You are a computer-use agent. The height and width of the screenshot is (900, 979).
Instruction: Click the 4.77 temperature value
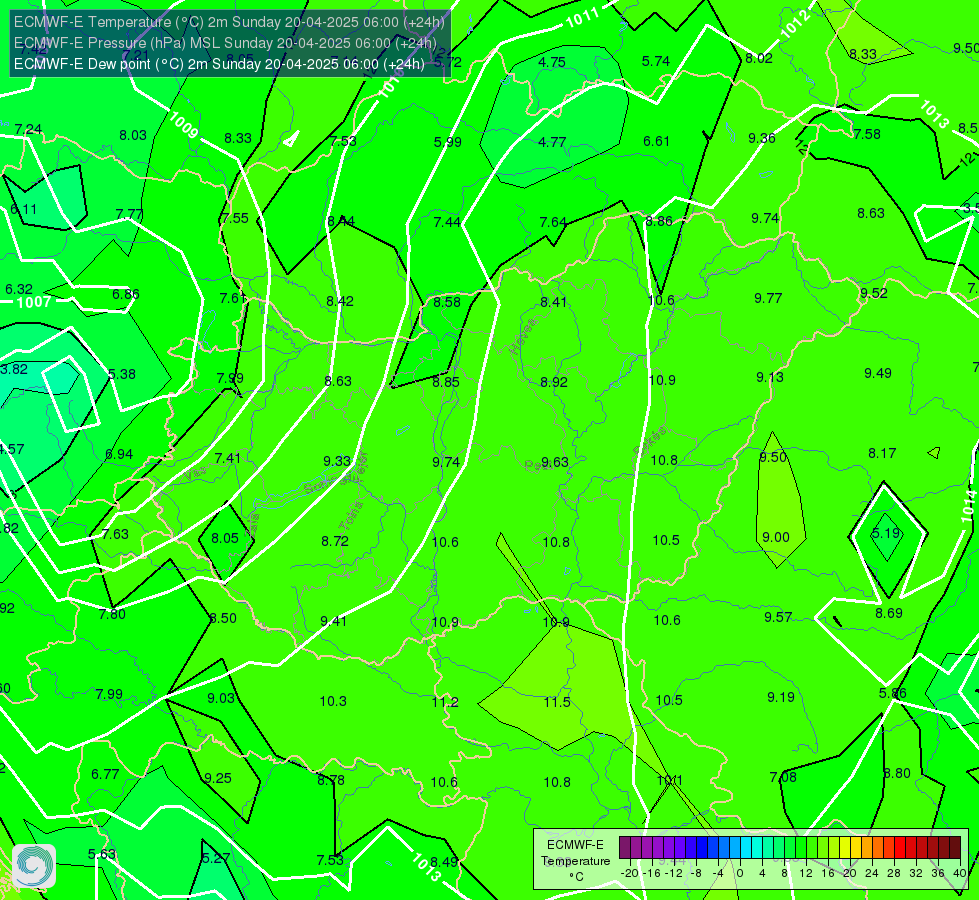click(x=552, y=142)
